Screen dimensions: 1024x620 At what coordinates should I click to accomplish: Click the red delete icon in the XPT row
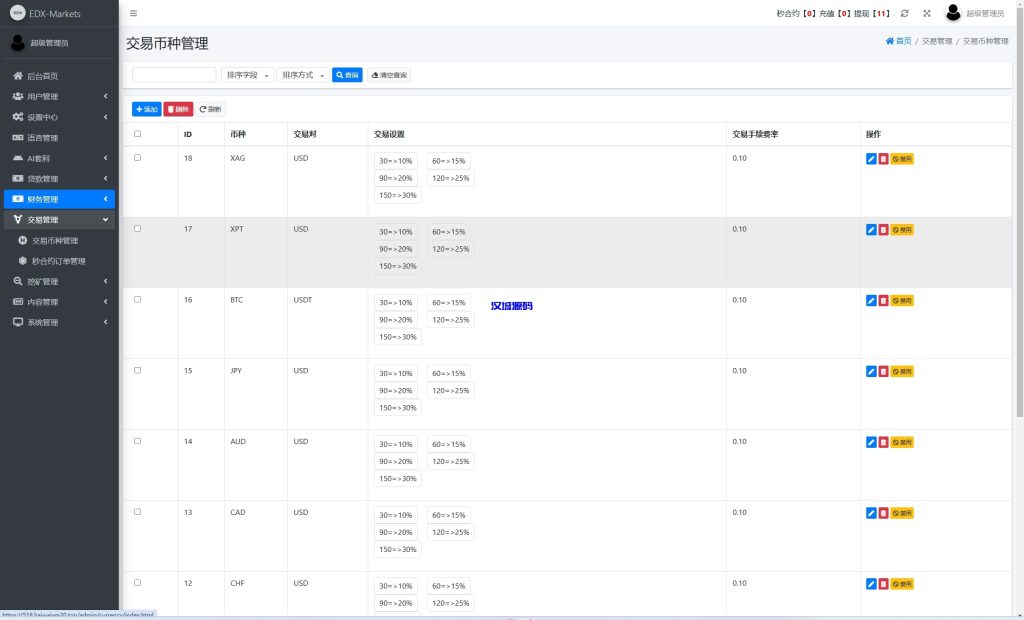click(x=884, y=229)
